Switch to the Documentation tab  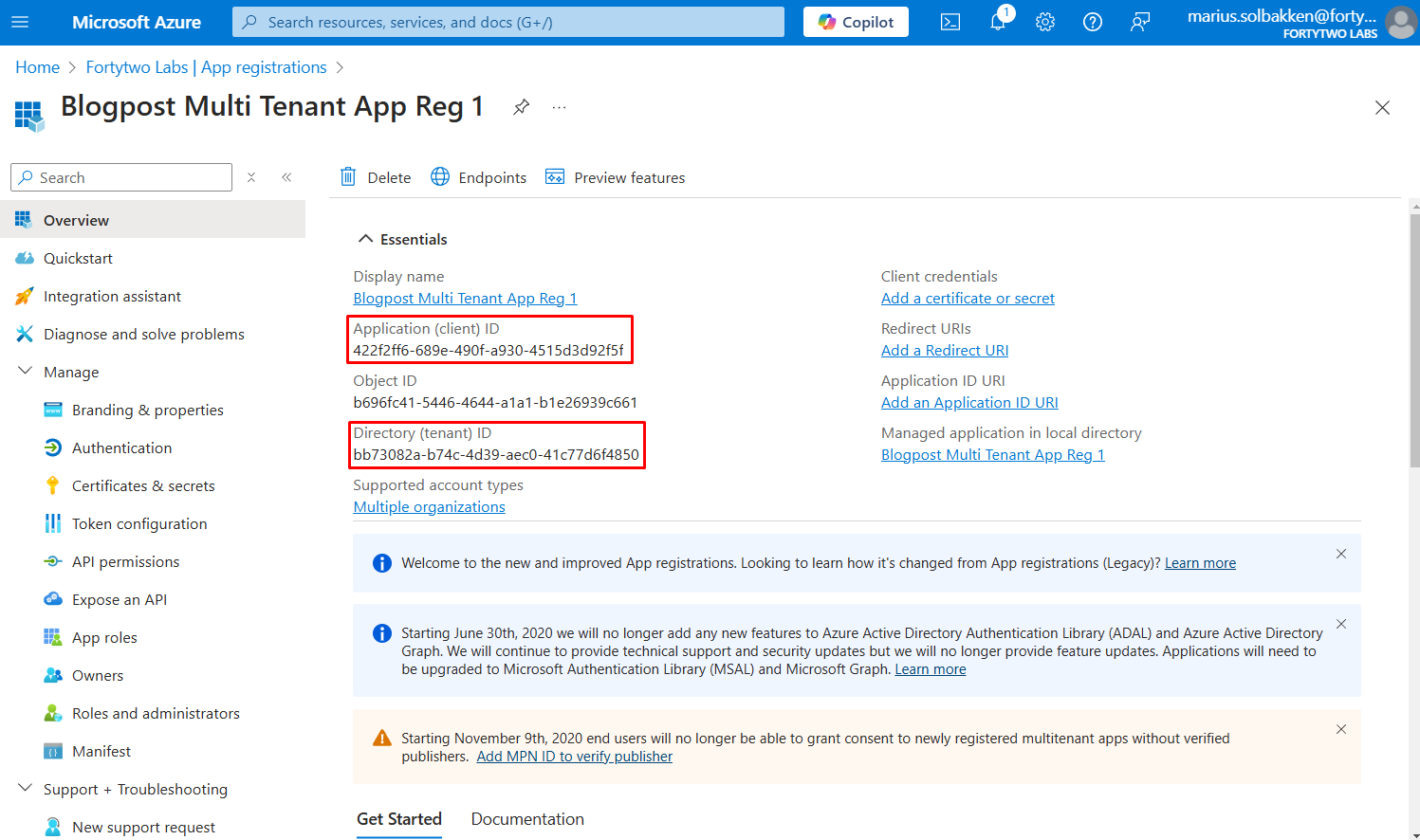[x=526, y=819]
